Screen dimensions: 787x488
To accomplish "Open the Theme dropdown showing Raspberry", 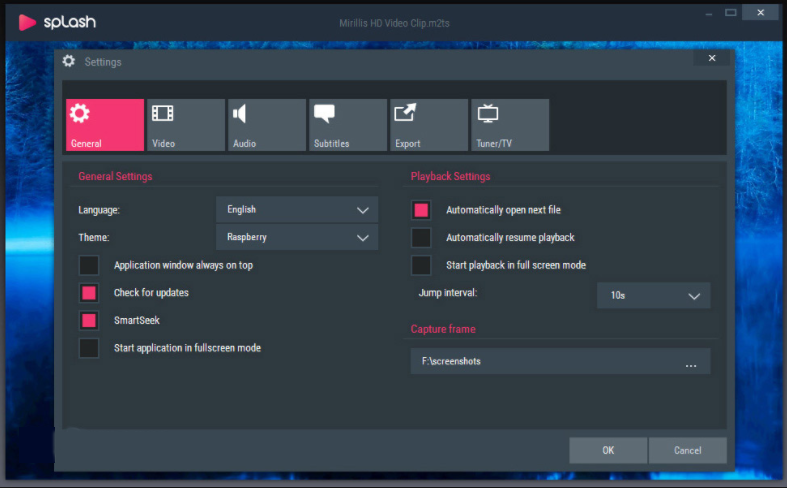I will click(x=297, y=237).
